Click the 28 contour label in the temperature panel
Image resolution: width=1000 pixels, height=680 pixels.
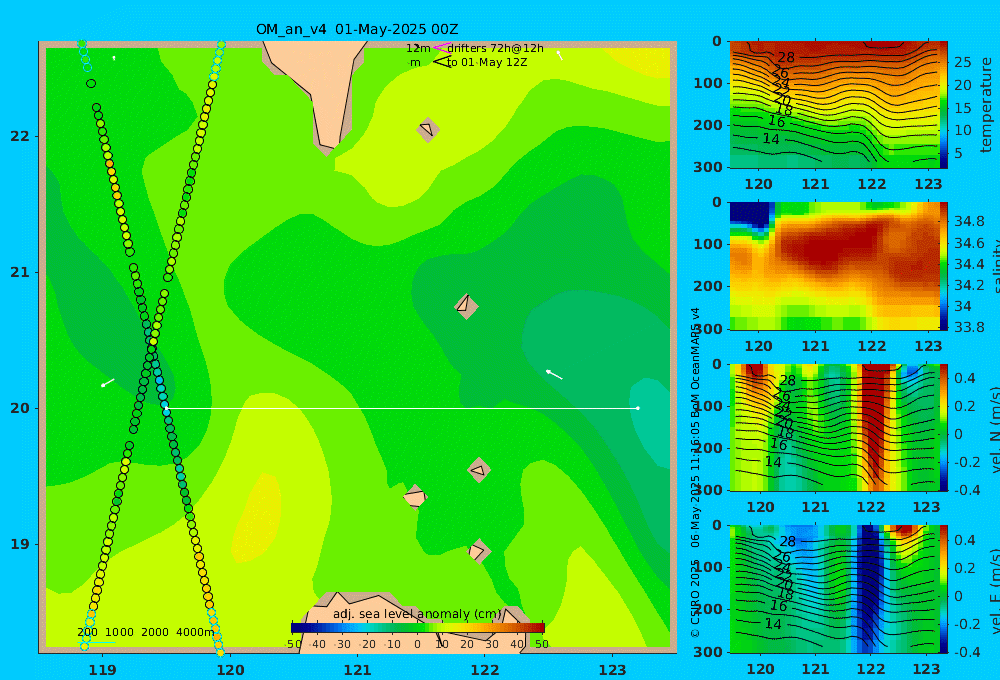click(786, 58)
